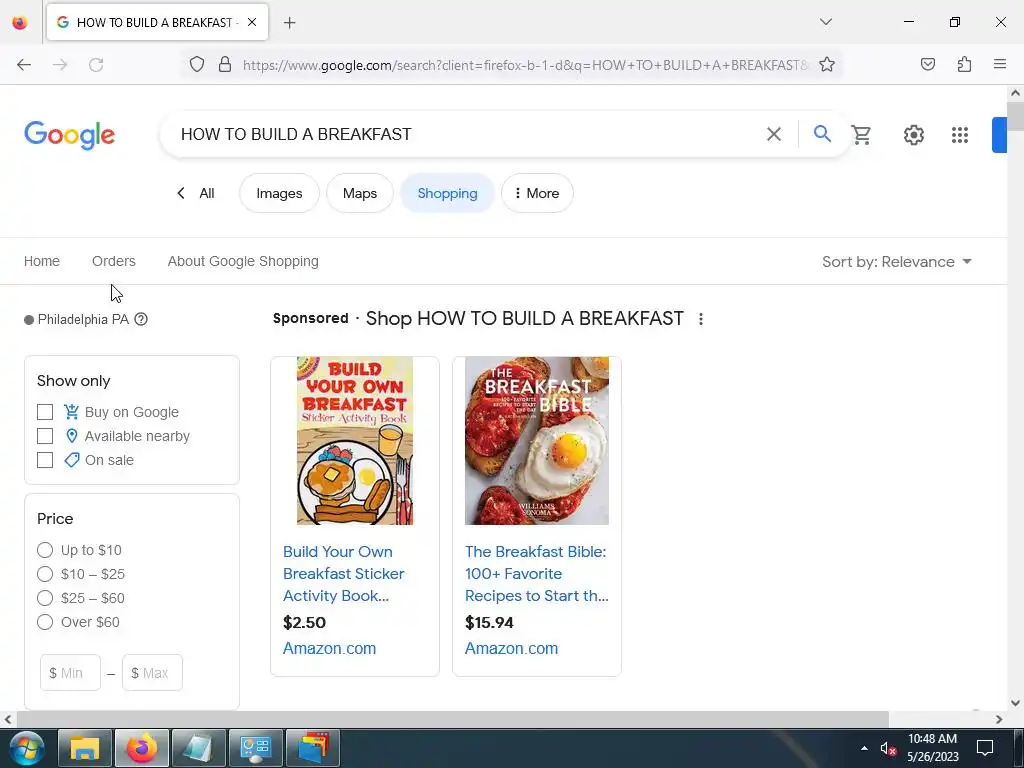Click the $ Max price input field
1024x768 pixels.
(x=152, y=673)
